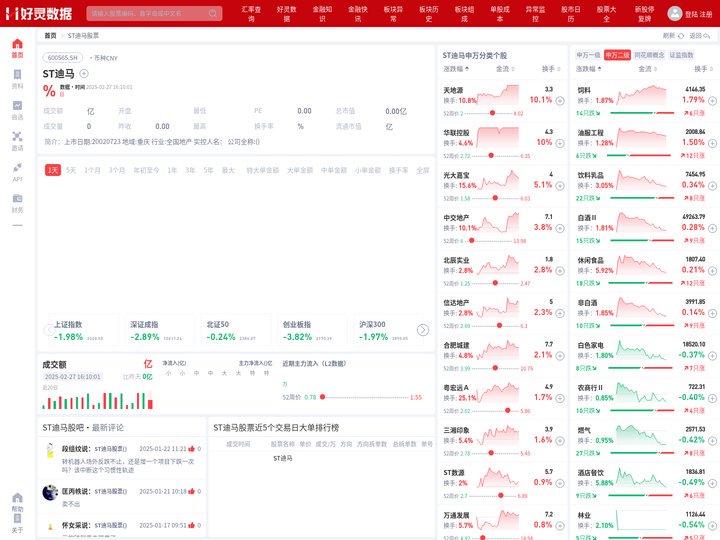Image resolution: width=720 pixels, height=540 pixels.
Task: Open the 财务 sidebar icon
Action: coord(17,198)
